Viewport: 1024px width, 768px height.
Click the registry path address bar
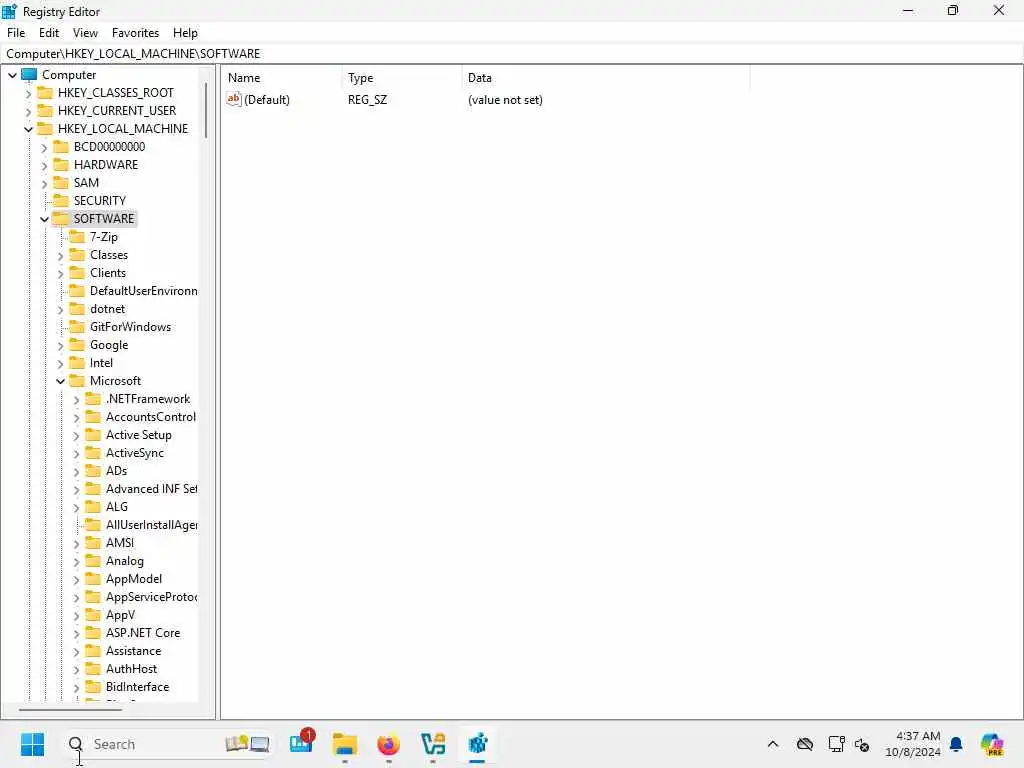click(x=512, y=54)
